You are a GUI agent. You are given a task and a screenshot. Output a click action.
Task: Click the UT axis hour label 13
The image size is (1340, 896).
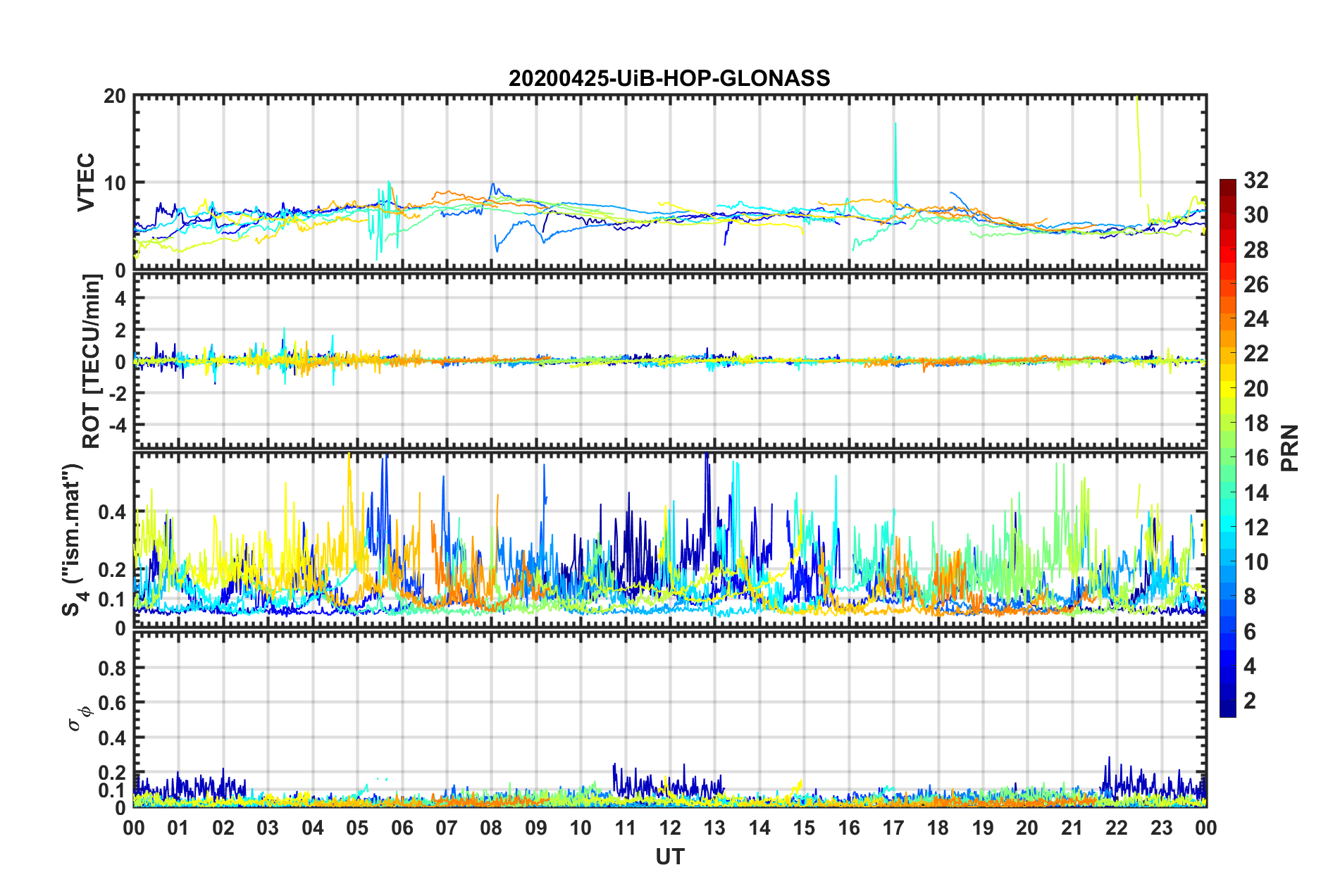coord(714,828)
